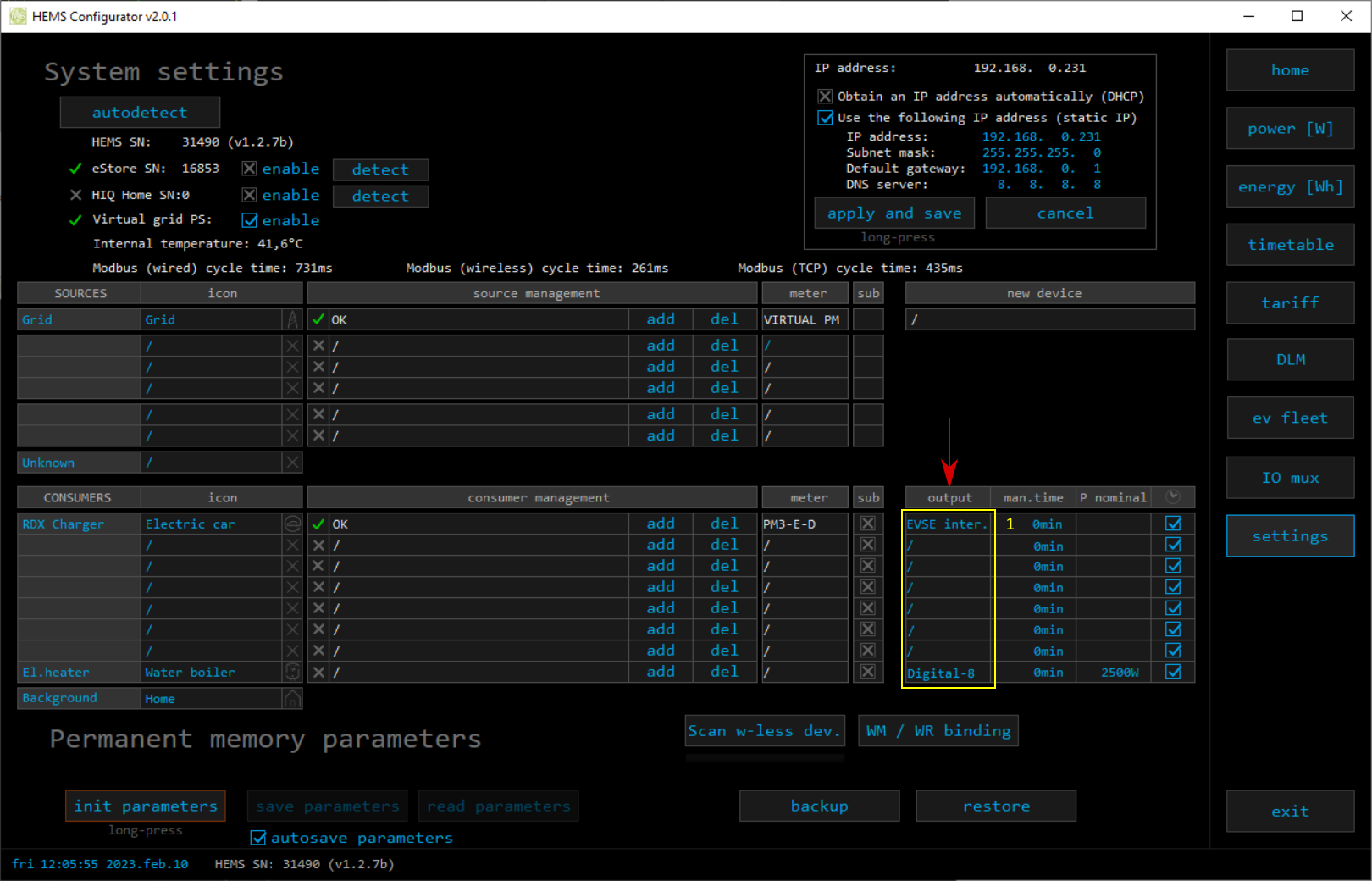This screenshot has height=881, width=1372.
Task: Click the Electric car icon for RDX Charger
Action: tap(292, 524)
